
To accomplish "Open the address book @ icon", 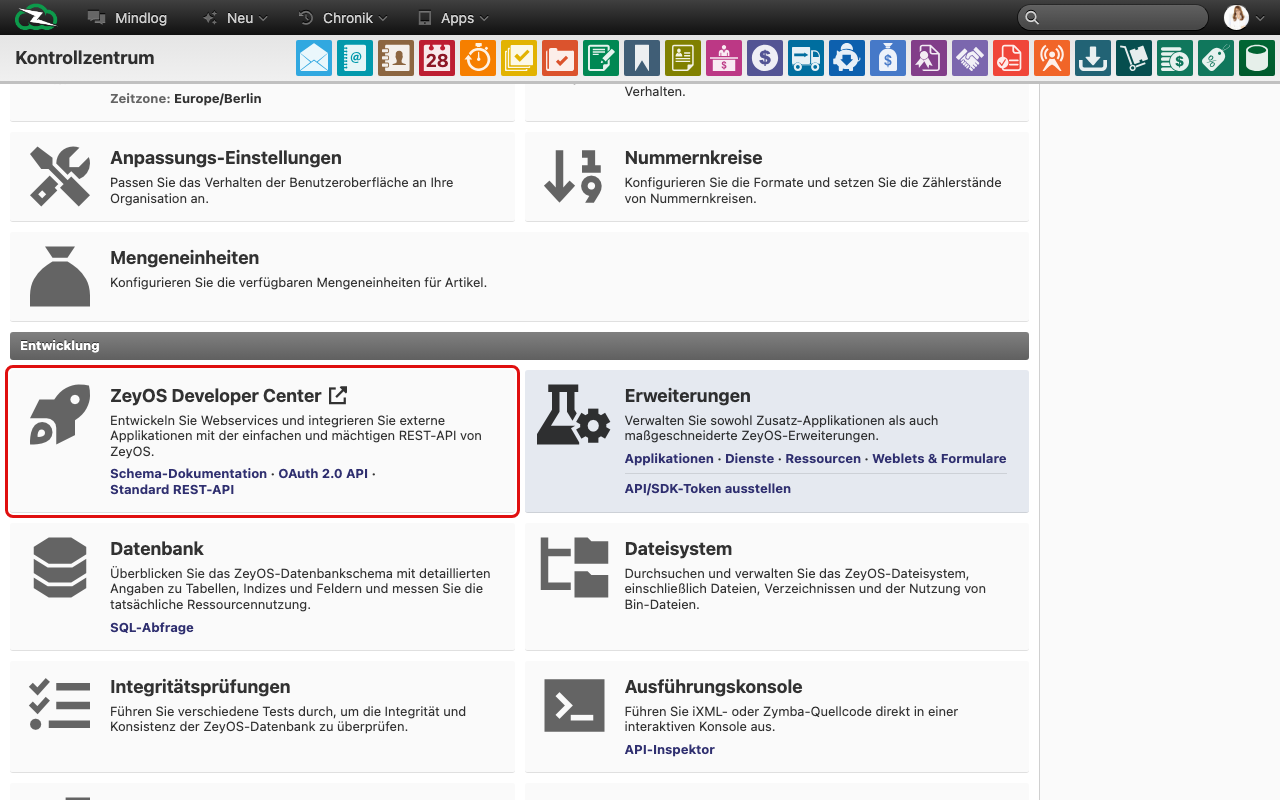I will tap(355, 58).
